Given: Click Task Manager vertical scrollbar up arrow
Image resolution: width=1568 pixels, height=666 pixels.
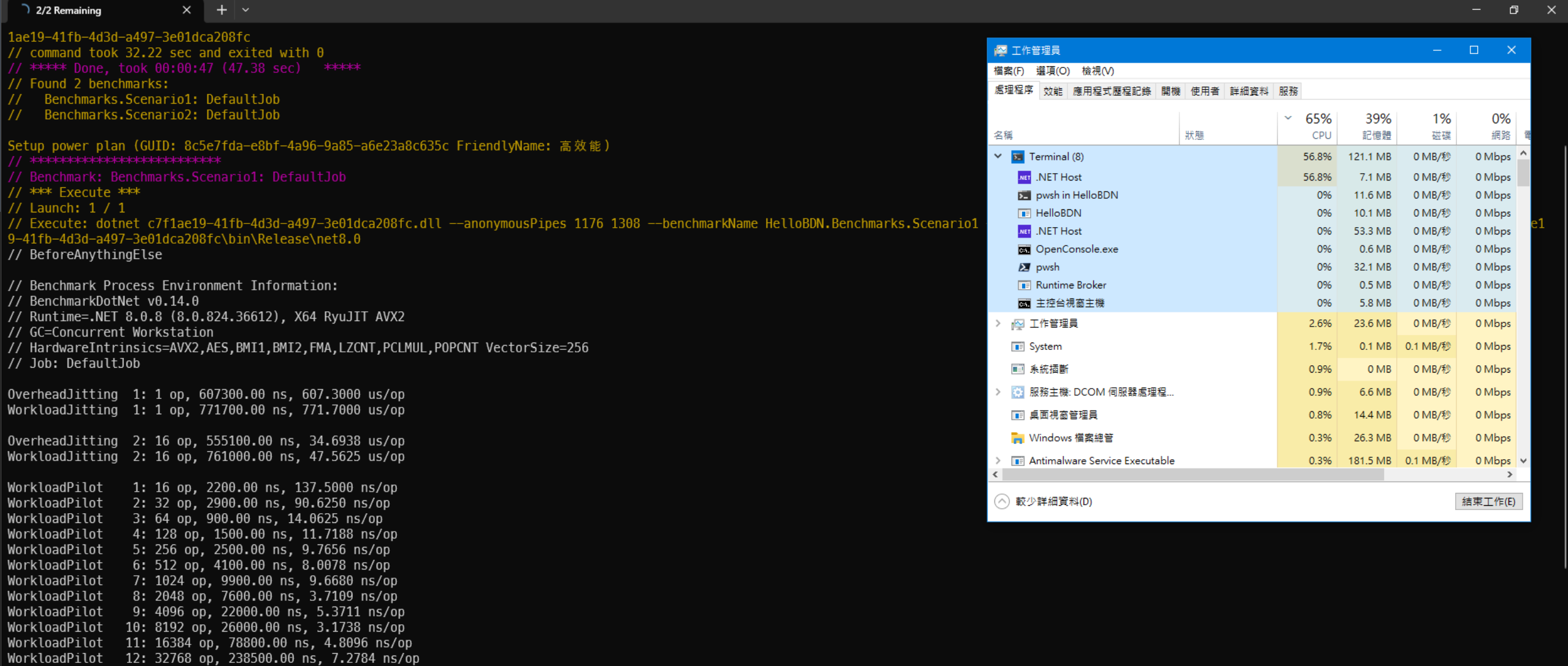Looking at the screenshot, I should click(1523, 153).
